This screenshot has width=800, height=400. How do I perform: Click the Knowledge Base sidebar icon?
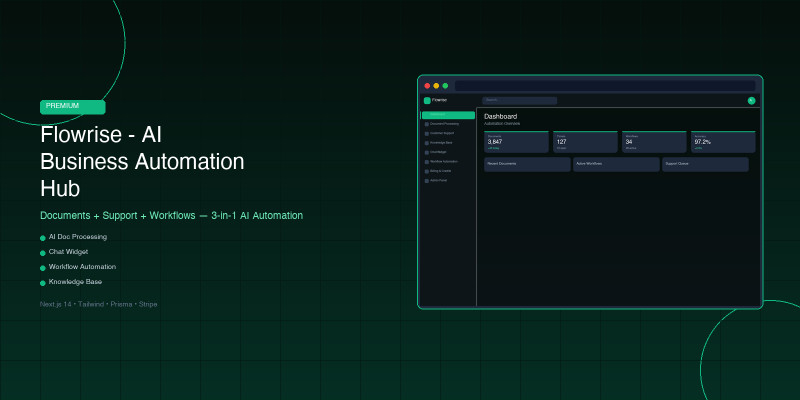pos(426,143)
